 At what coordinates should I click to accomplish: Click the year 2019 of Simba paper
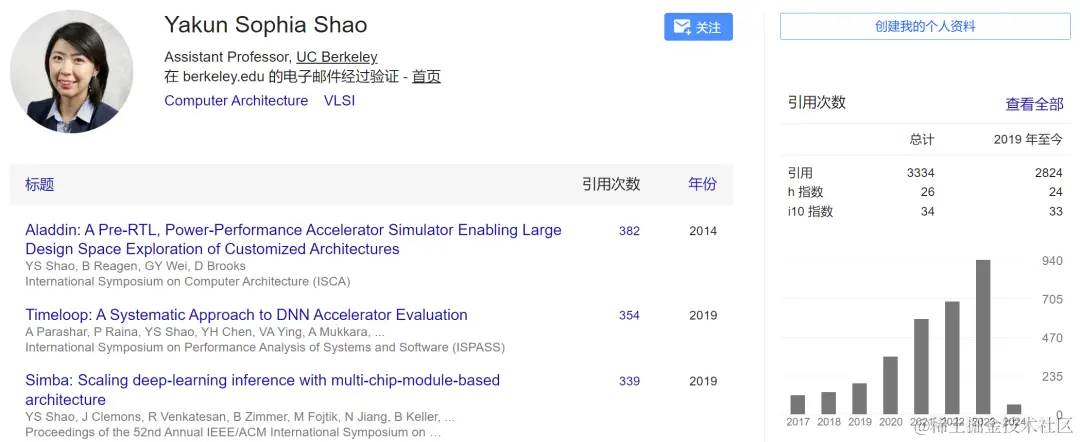[703, 381]
